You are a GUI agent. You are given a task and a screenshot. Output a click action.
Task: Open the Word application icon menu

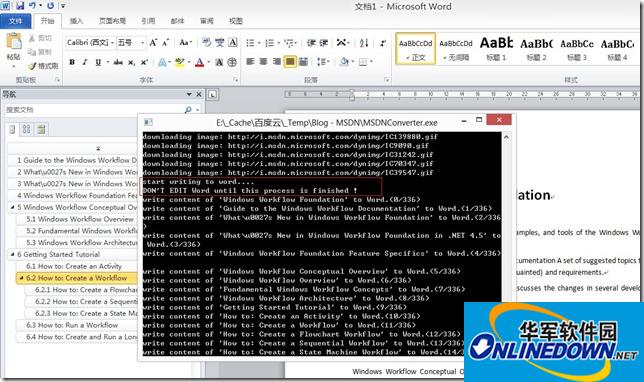tap(6, 6)
